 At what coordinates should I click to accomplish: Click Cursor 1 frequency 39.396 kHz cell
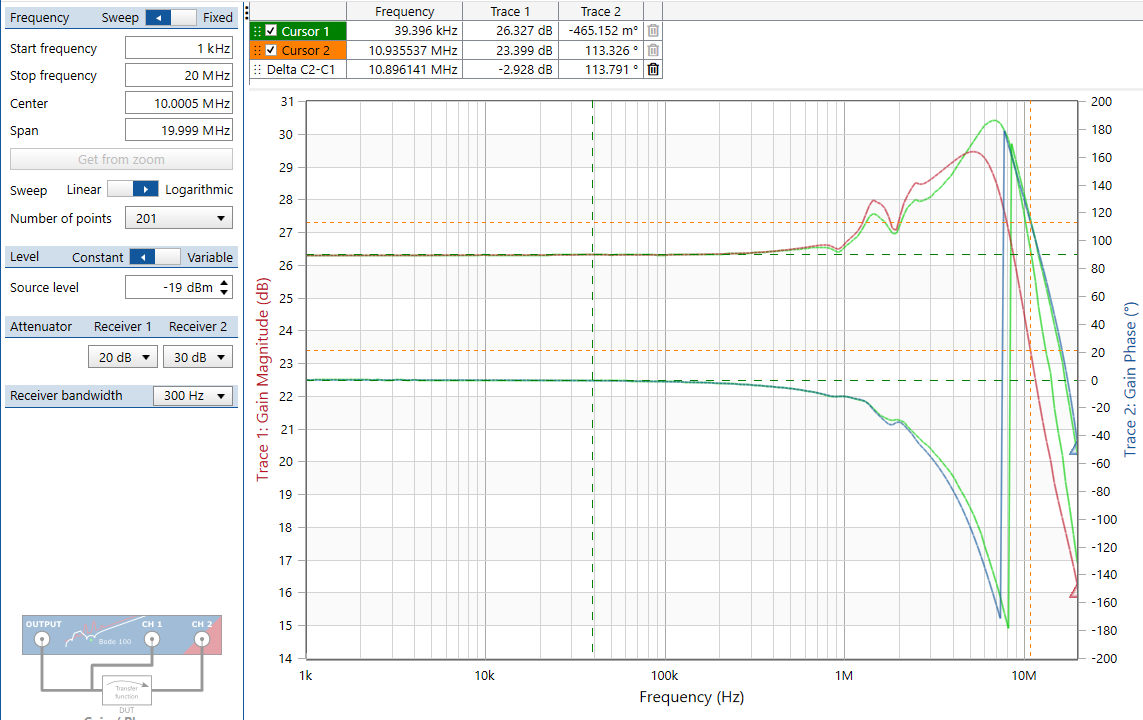click(405, 31)
